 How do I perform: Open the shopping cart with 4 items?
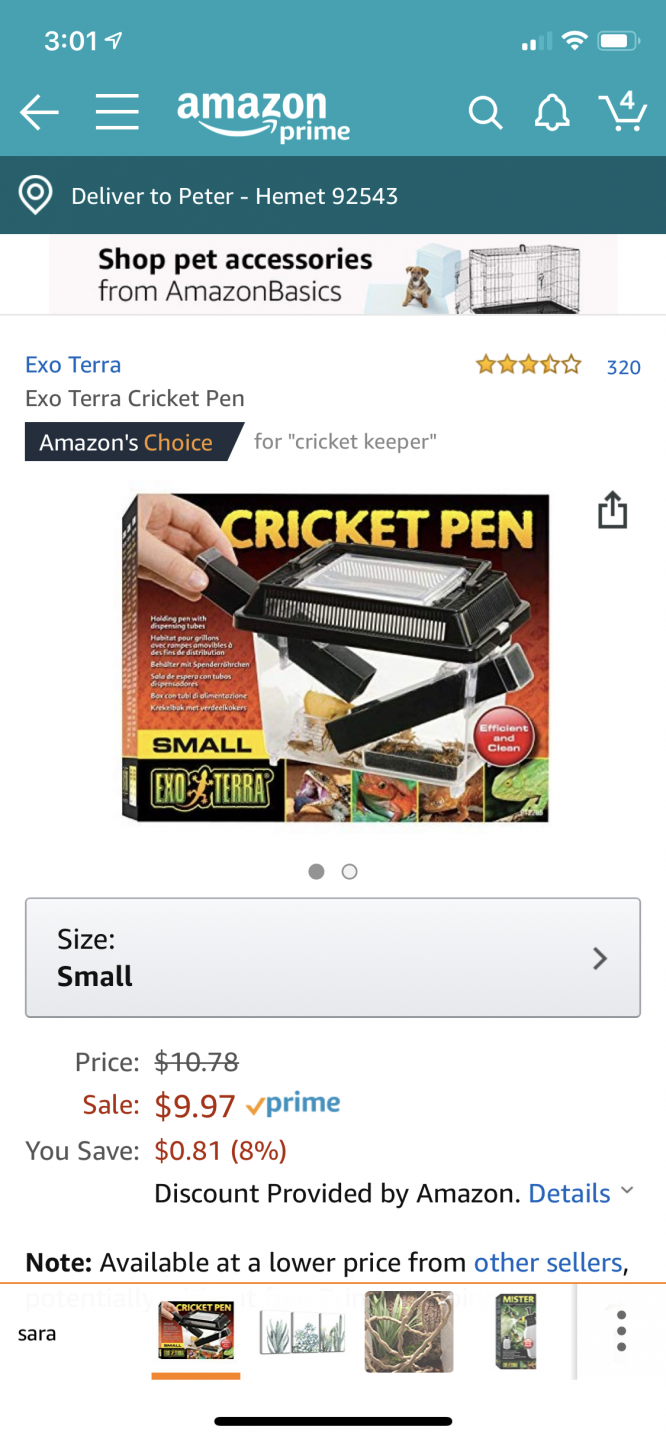[x=621, y=111]
